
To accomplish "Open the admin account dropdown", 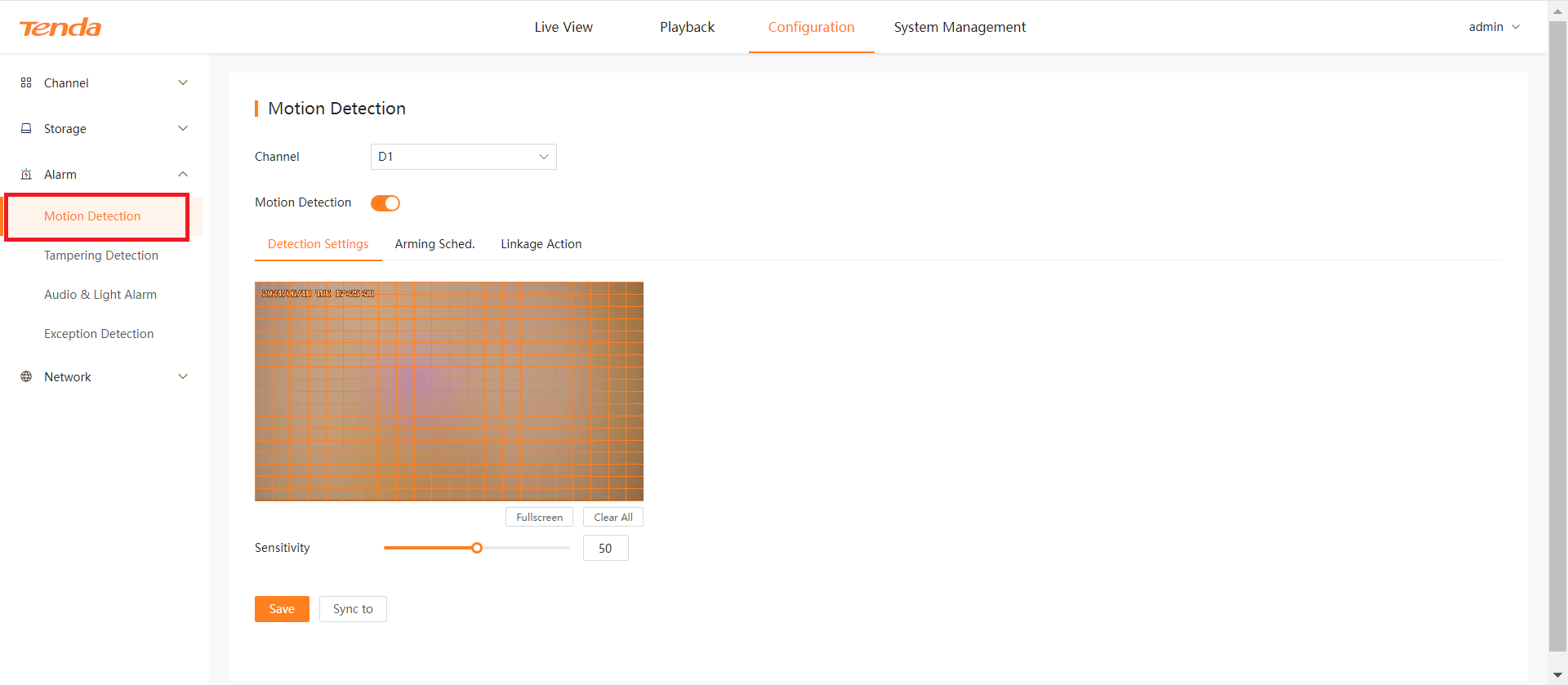I will pos(1494,27).
